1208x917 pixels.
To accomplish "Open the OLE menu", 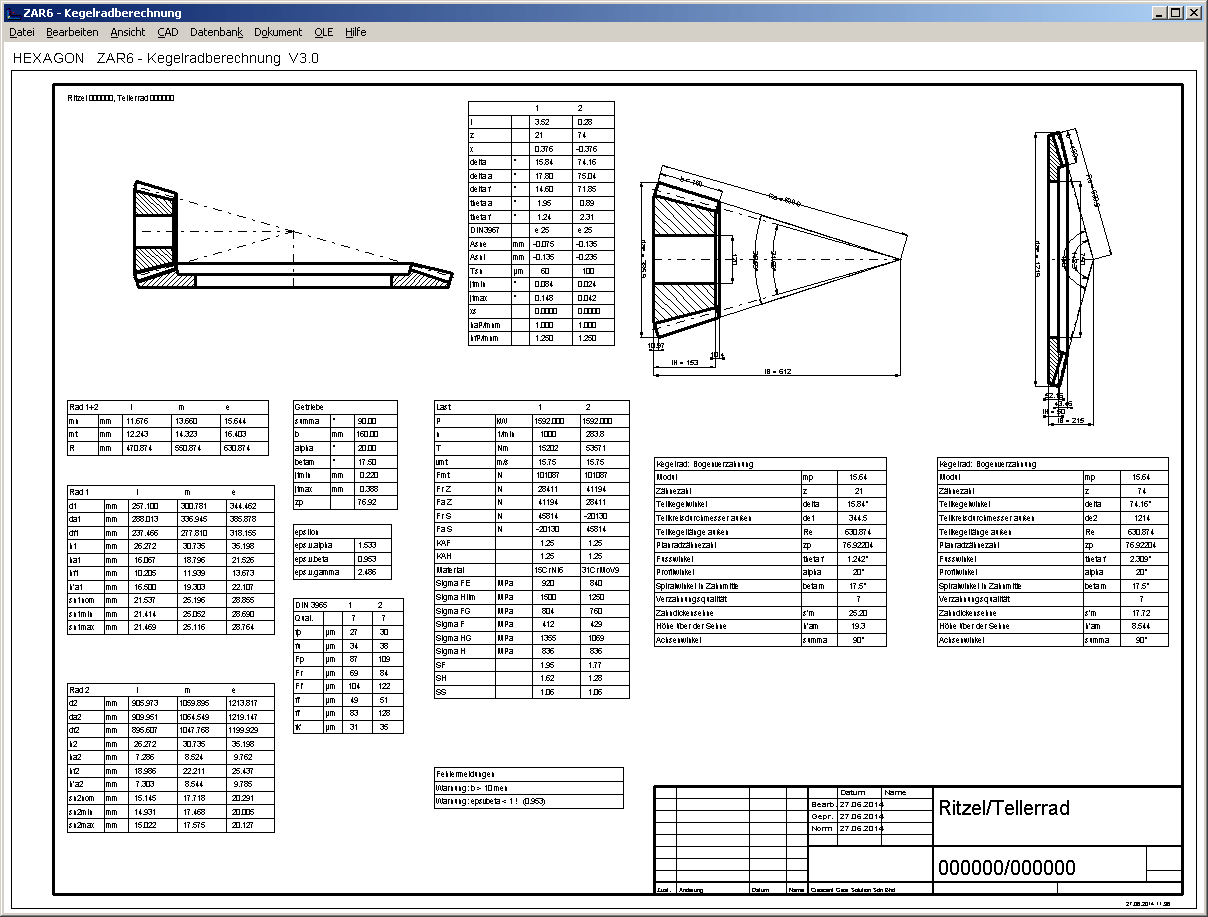I will [323, 32].
